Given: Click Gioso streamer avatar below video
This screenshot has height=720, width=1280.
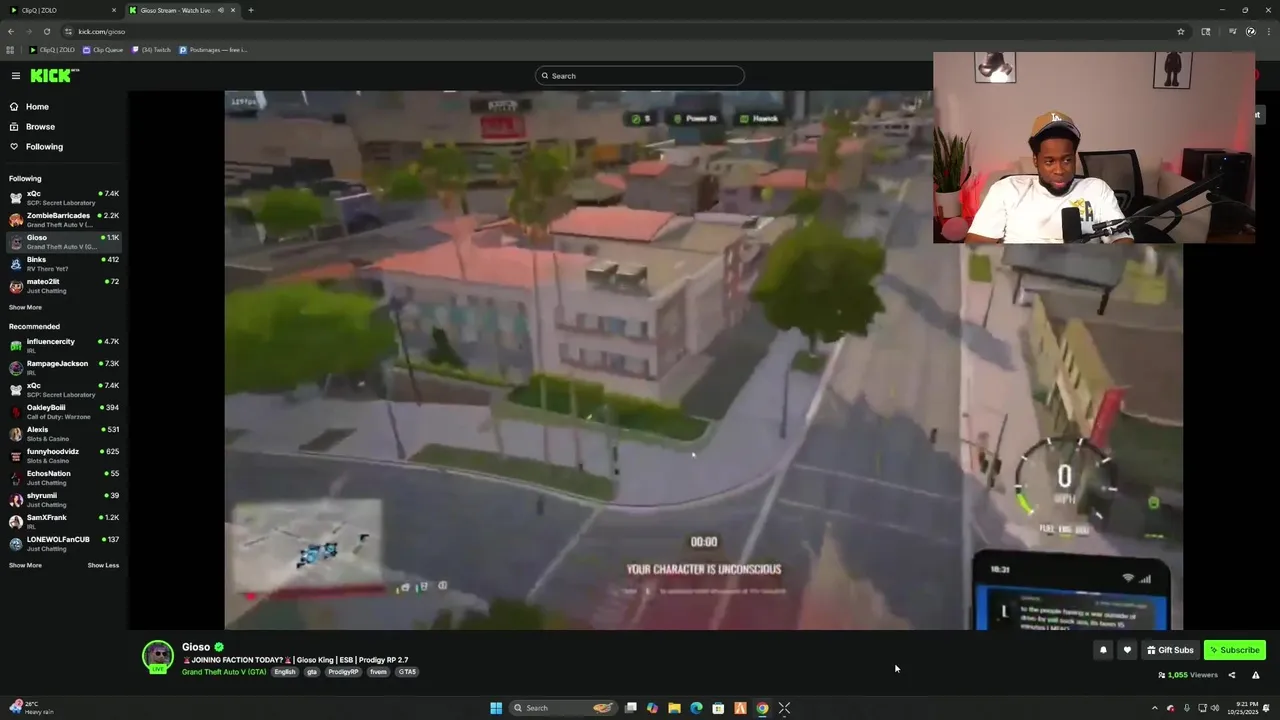Looking at the screenshot, I should click(158, 656).
